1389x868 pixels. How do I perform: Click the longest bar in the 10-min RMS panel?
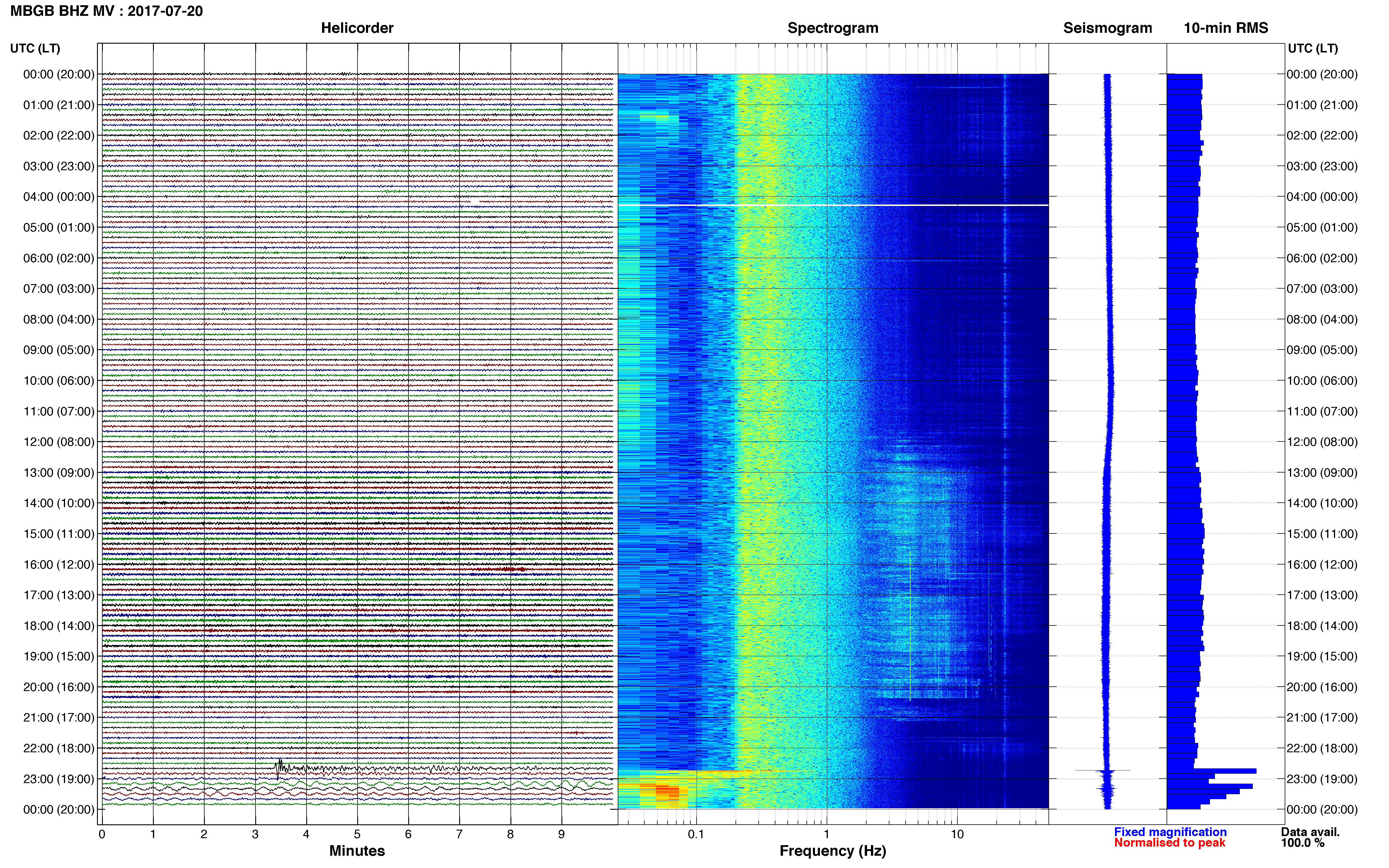pyautogui.click(x=1212, y=771)
